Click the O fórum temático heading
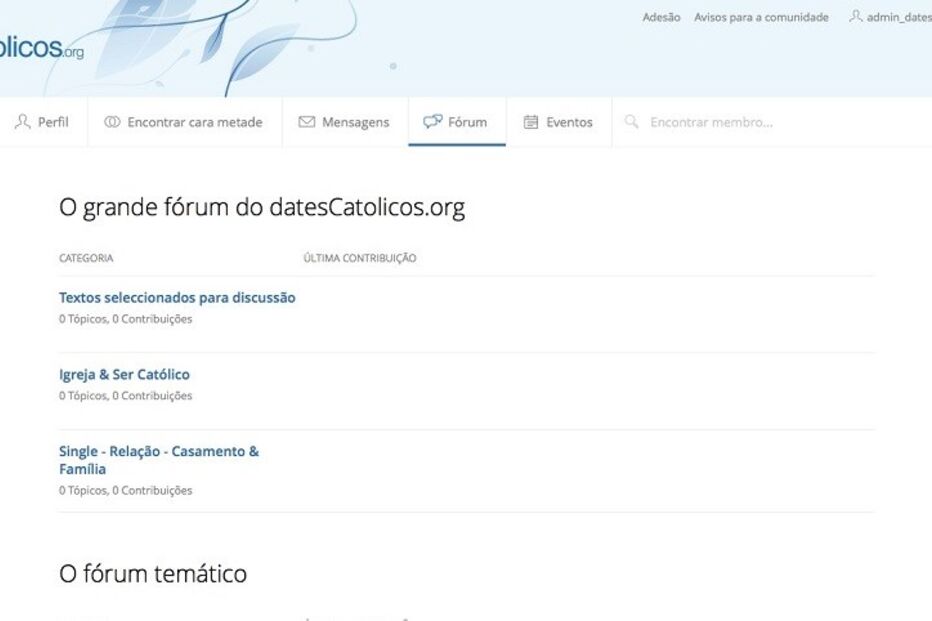Screen dimensions: 932x621 153,573
